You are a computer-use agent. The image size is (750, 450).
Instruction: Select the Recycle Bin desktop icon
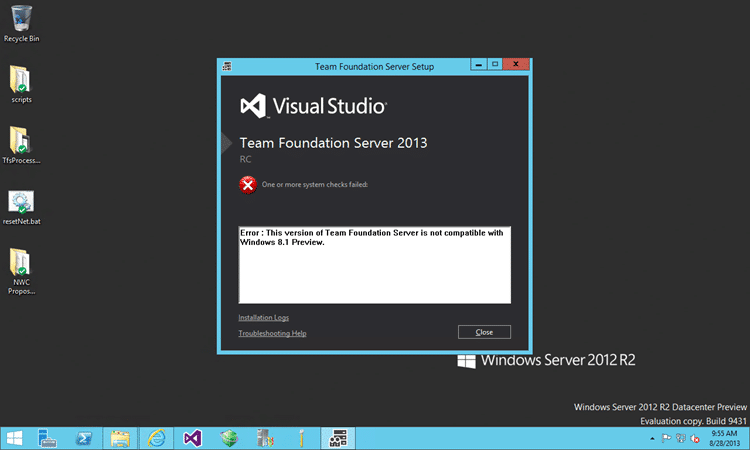coord(22,24)
